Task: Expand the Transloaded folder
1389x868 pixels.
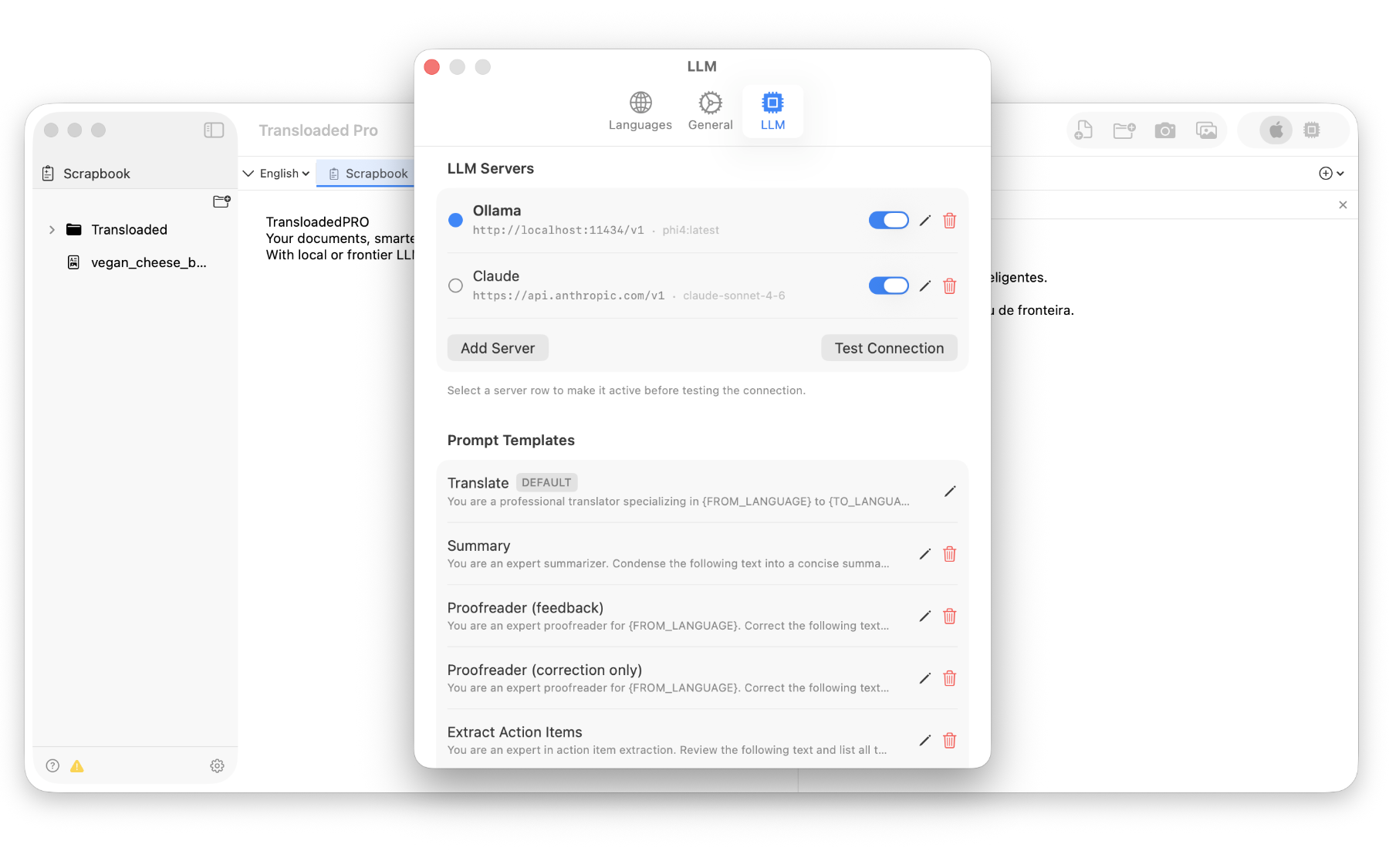Action: (x=51, y=229)
